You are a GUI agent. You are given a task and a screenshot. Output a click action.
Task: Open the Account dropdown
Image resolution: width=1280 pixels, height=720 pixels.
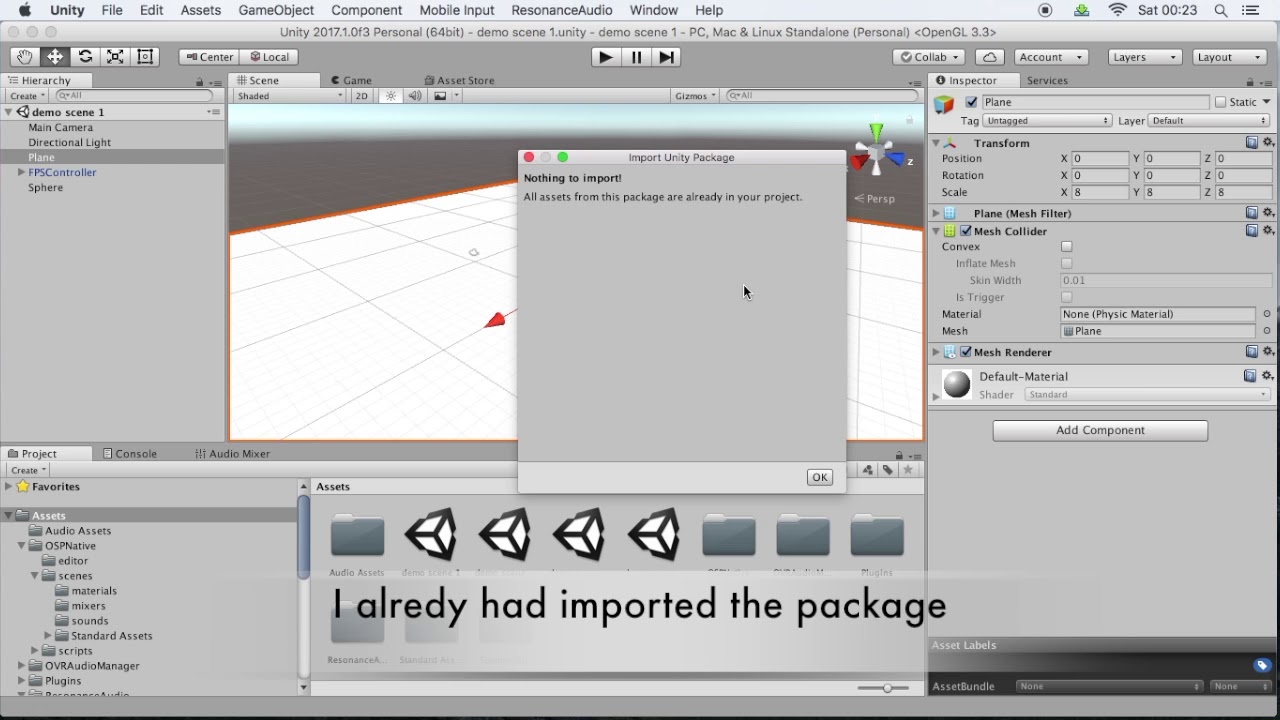1051,57
